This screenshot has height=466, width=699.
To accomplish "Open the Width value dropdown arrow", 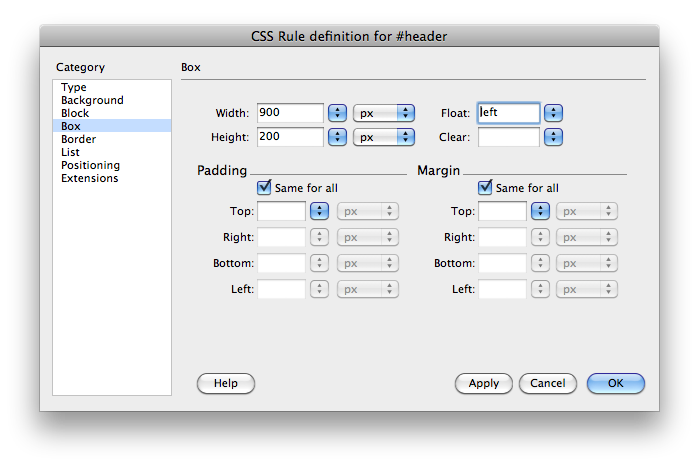I will (x=338, y=113).
